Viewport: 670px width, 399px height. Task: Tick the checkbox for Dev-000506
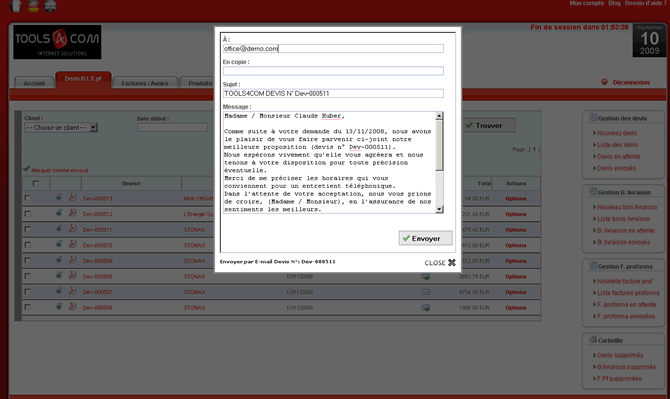point(28,307)
